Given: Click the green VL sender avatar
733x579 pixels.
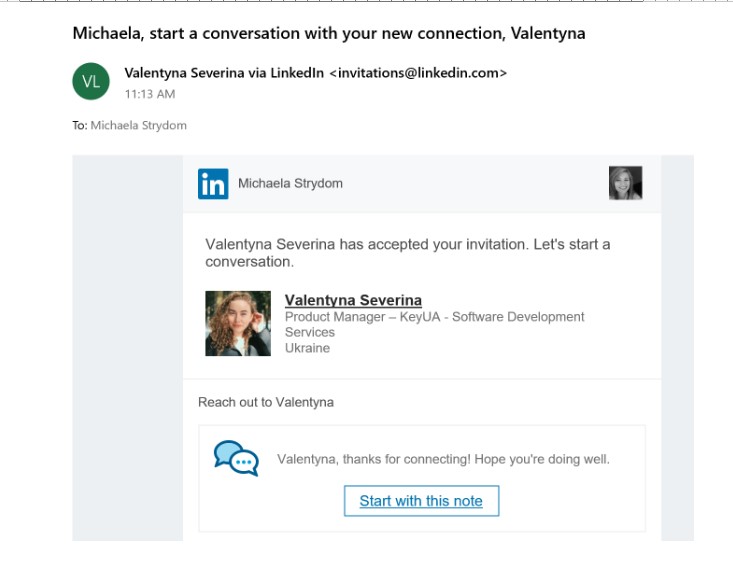Looking at the screenshot, I should click(91, 81).
